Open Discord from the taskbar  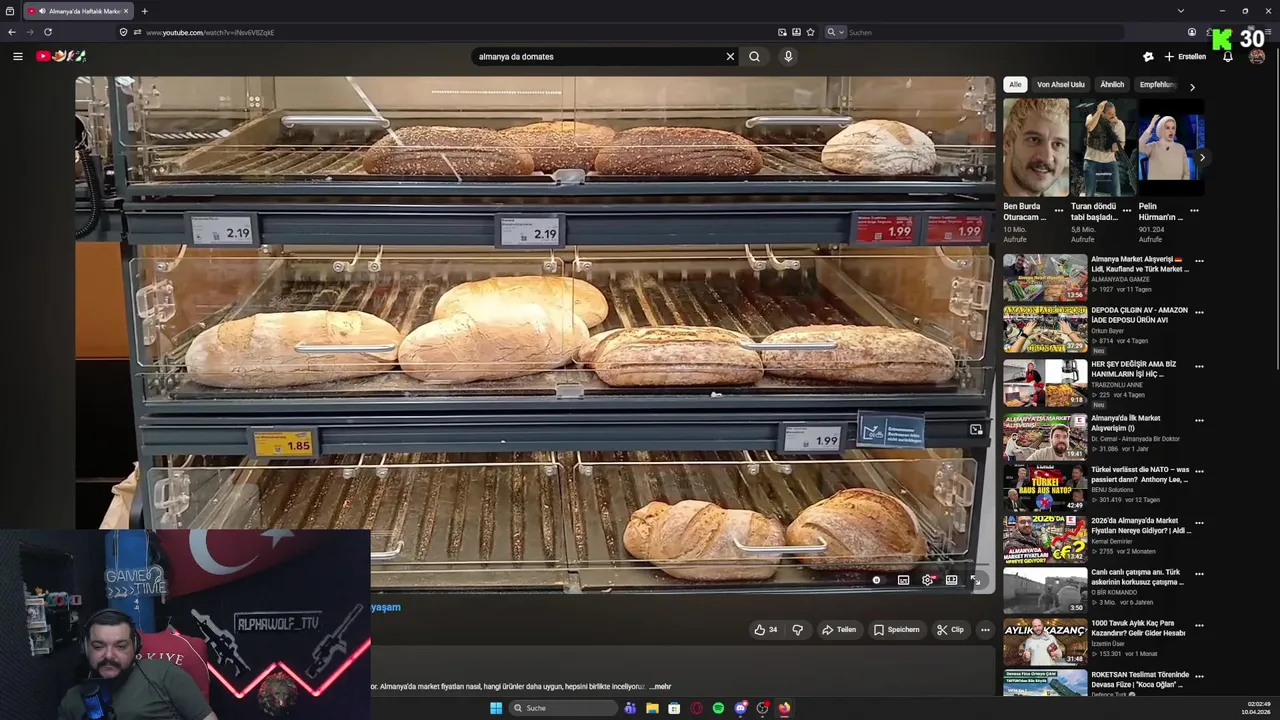[x=740, y=708]
